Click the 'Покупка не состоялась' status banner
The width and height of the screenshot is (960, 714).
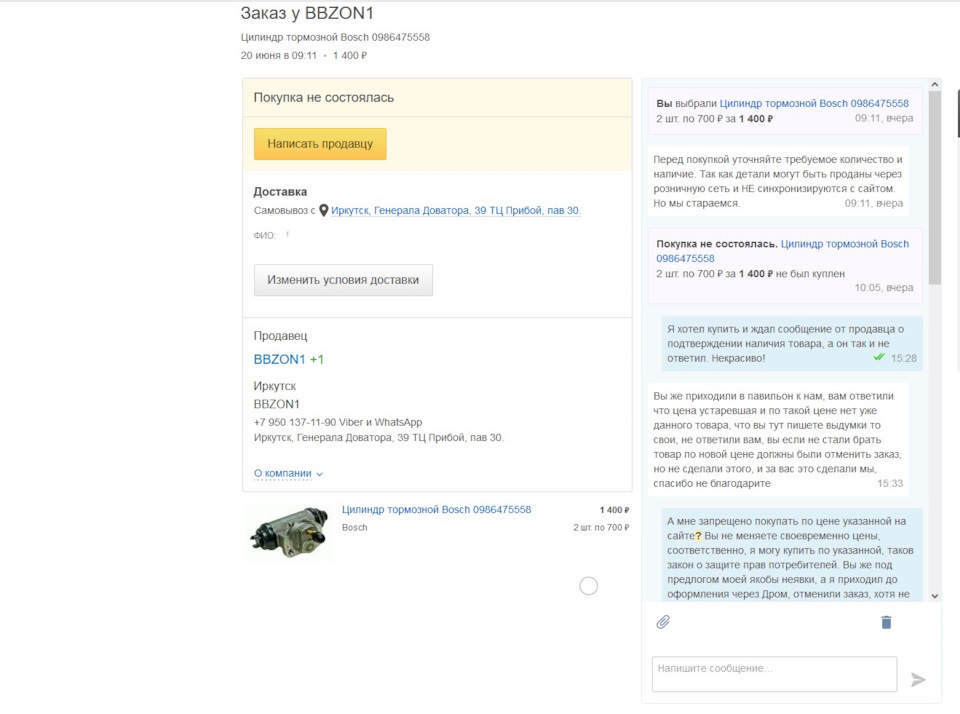coord(437,98)
